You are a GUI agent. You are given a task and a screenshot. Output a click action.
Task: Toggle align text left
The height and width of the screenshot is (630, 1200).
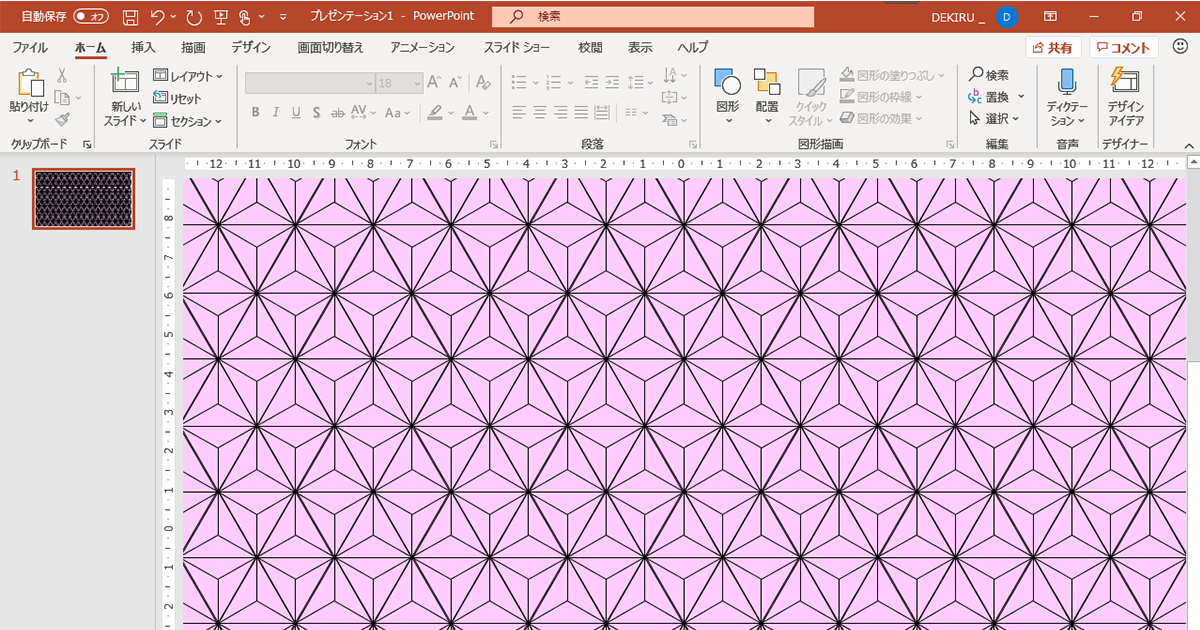519,112
